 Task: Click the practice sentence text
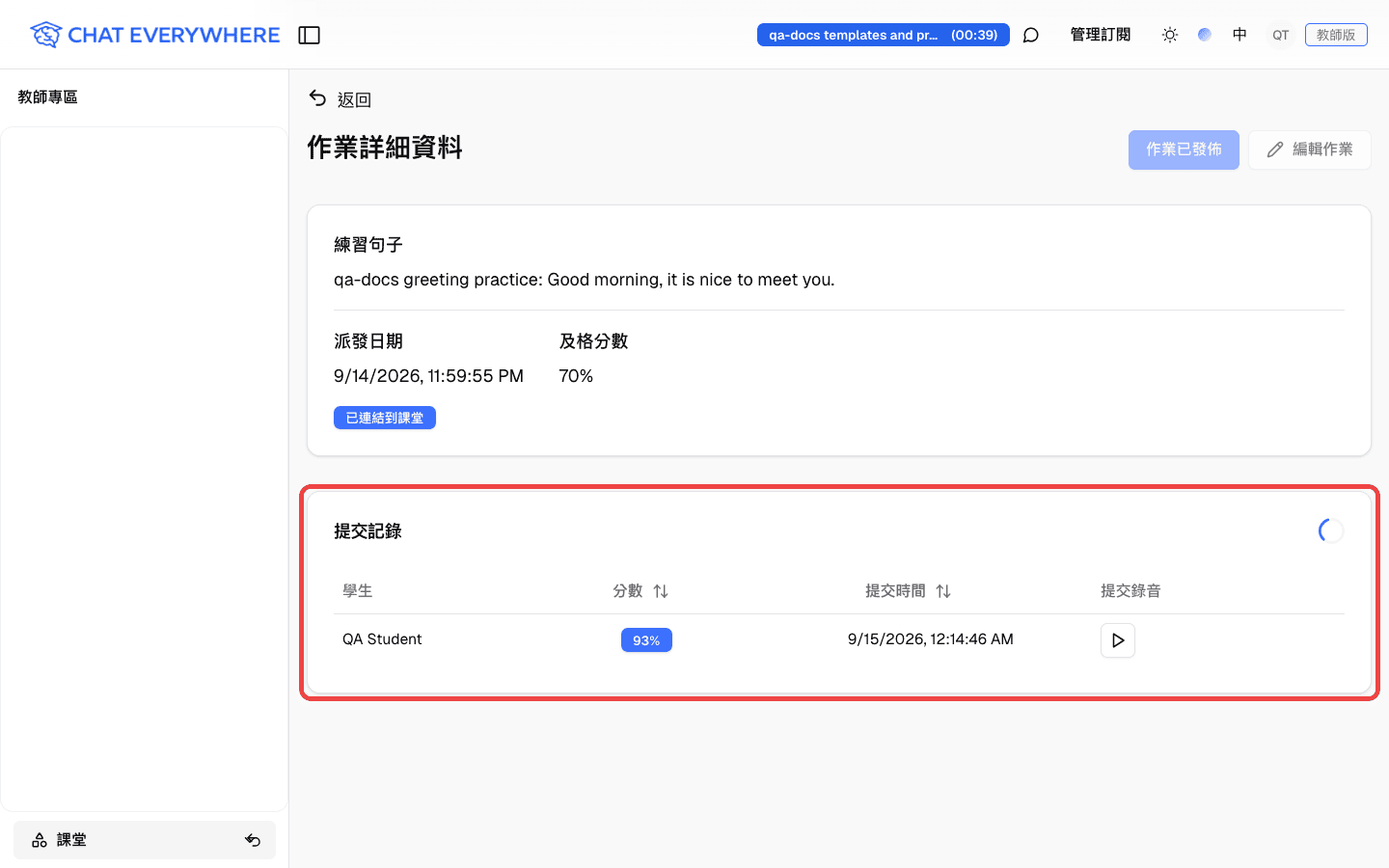tap(585, 280)
